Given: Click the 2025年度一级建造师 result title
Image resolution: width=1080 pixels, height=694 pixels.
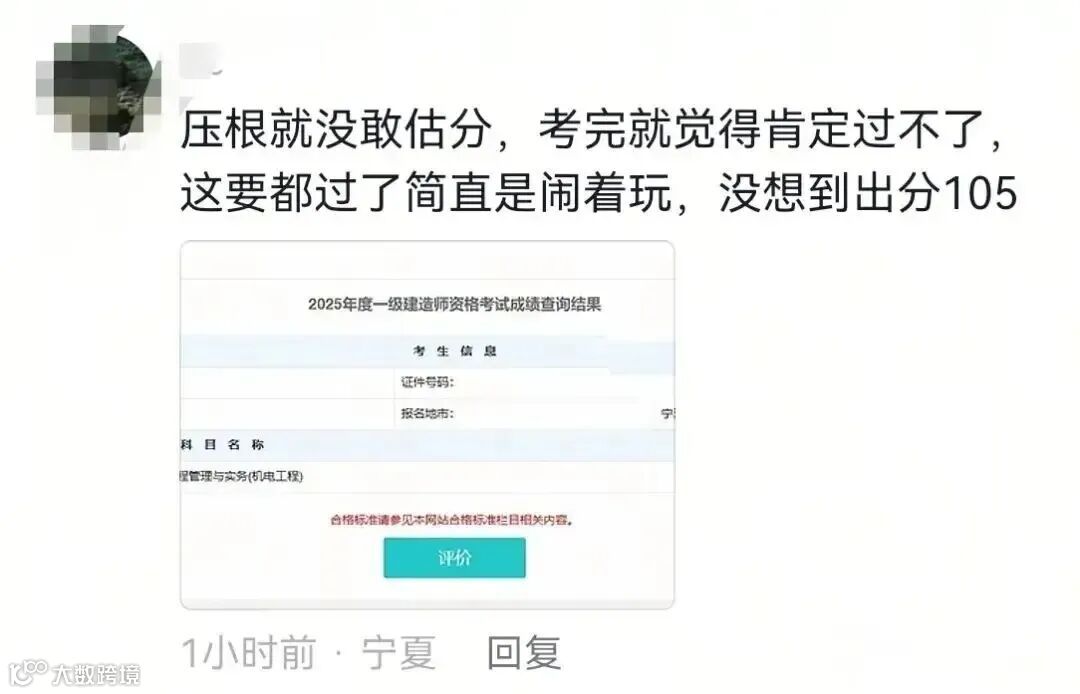Looking at the screenshot, I should (x=455, y=304).
